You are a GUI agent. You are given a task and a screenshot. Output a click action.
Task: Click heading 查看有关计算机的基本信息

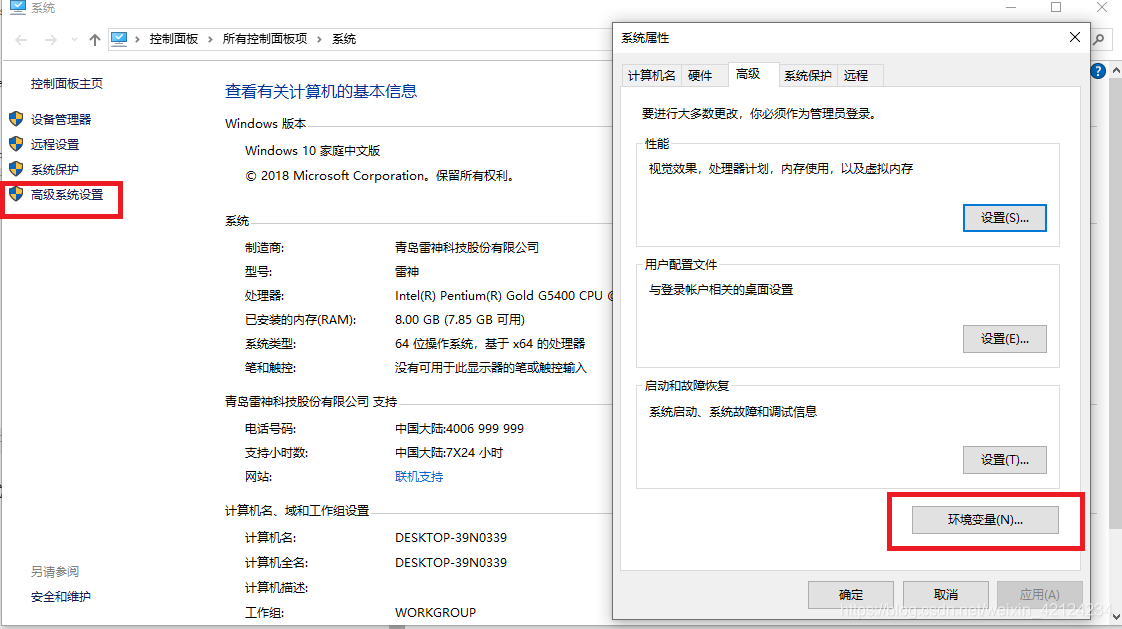click(321, 92)
